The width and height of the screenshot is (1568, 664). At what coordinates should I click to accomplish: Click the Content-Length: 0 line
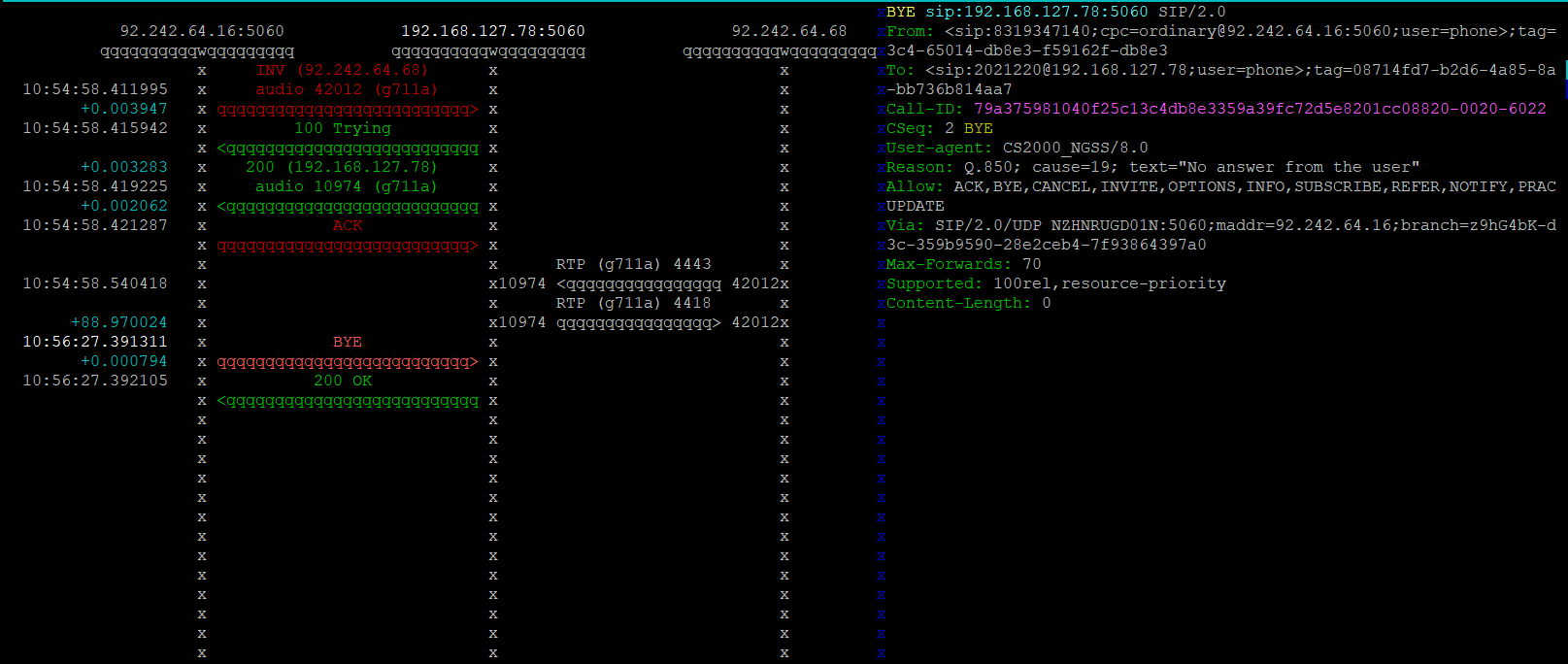tap(968, 303)
